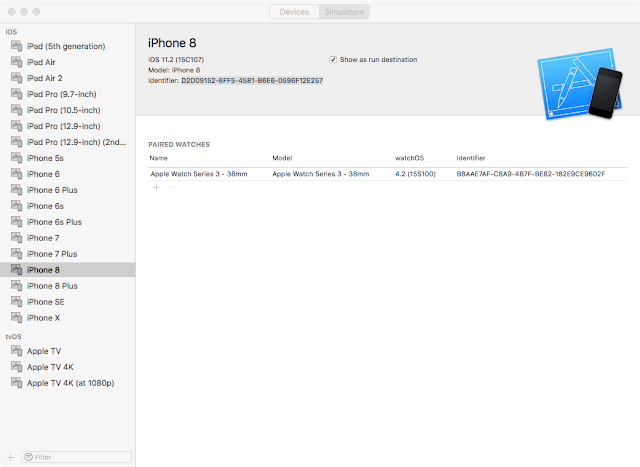Click the watchOS column header

tap(409, 158)
